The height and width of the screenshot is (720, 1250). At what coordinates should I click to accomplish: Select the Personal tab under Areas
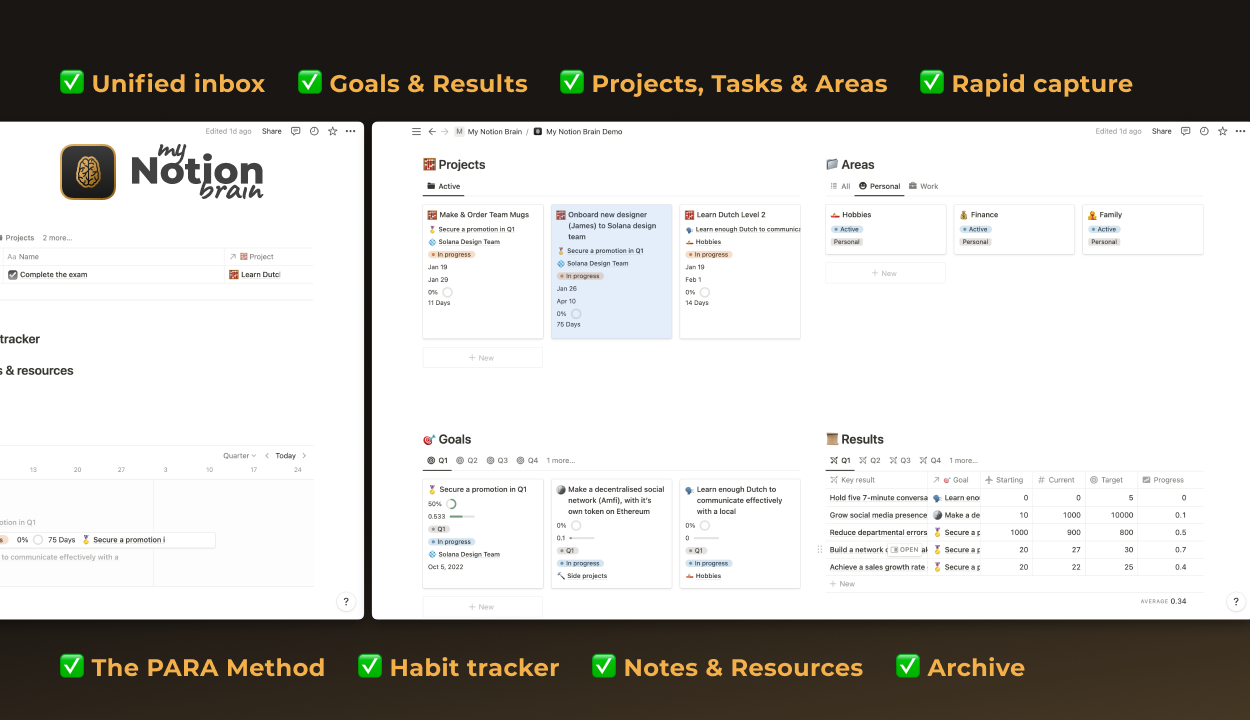880,186
